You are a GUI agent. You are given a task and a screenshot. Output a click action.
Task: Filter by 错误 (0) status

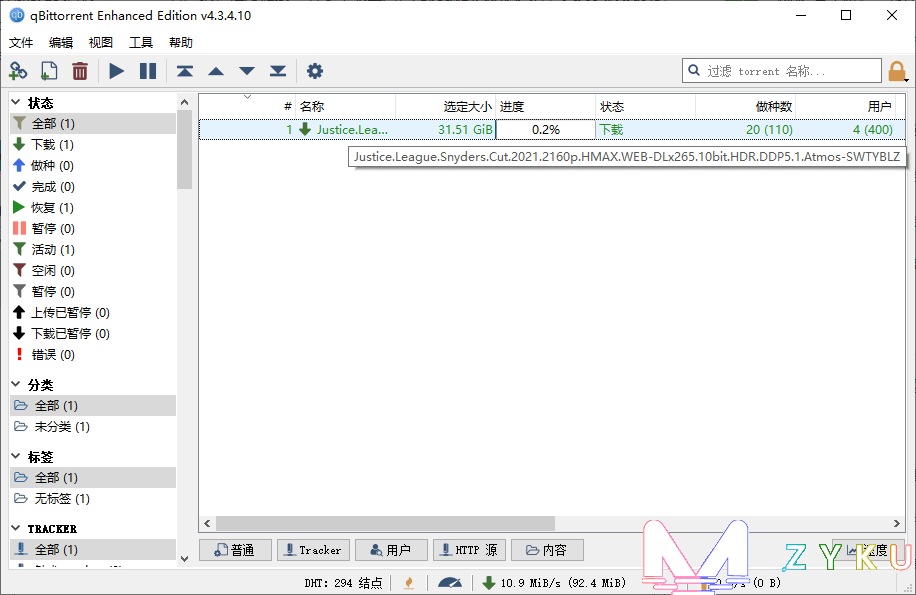pos(93,355)
